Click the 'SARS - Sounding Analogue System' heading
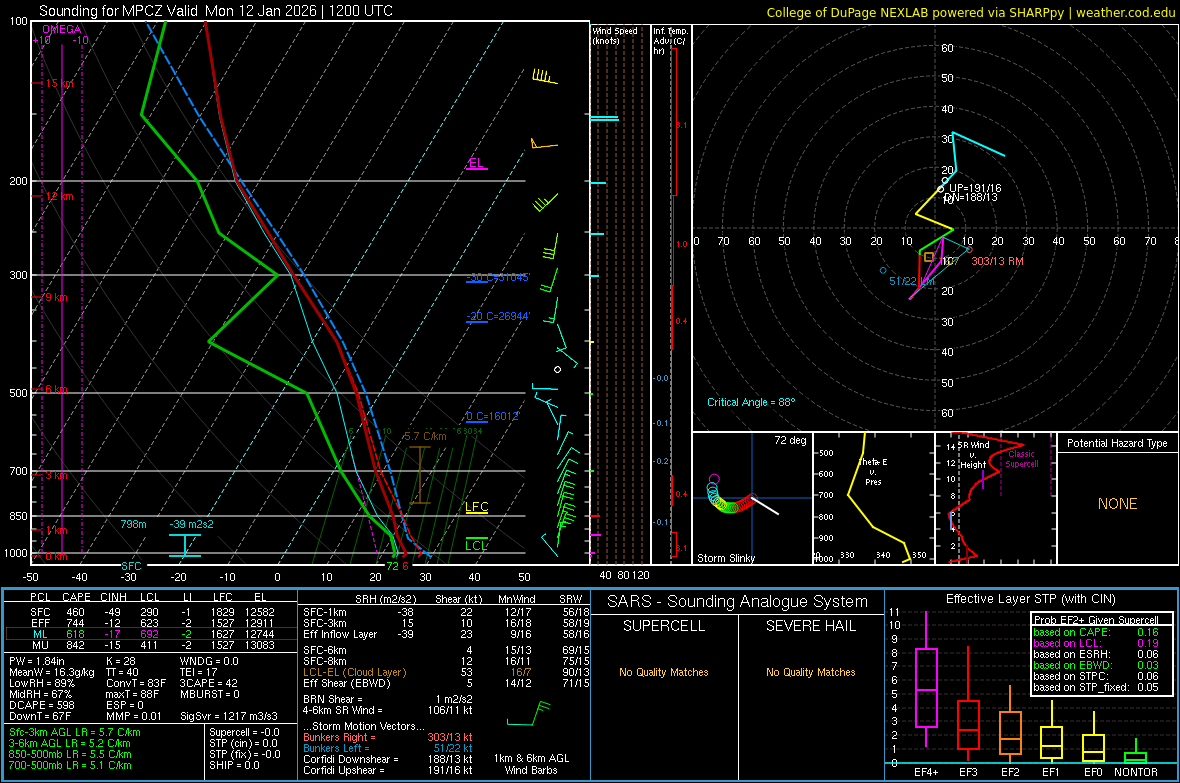1180x783 pixels. (738, 602)
